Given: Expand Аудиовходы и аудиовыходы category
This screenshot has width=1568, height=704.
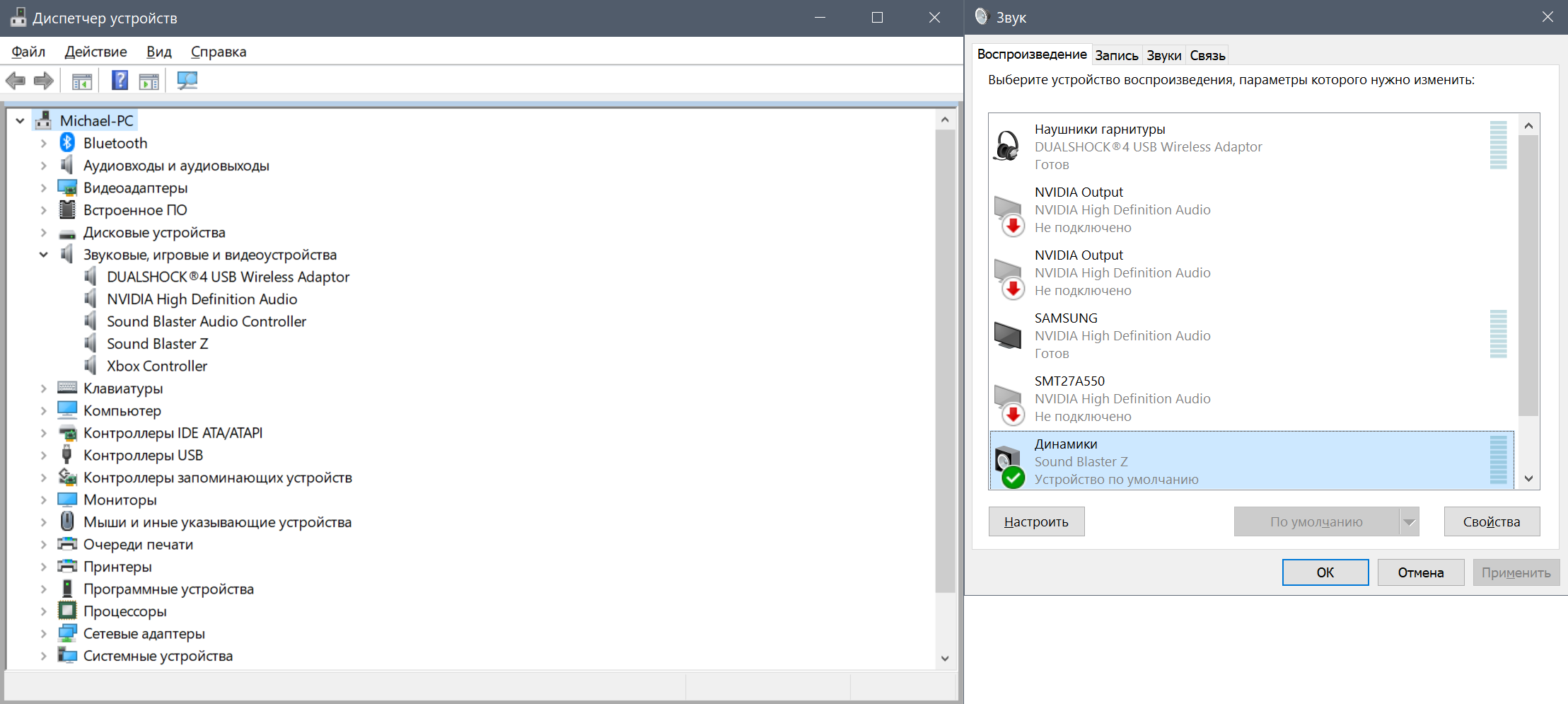Looking at the screenshot, I should pyautogui.click(x=44, y=166).
